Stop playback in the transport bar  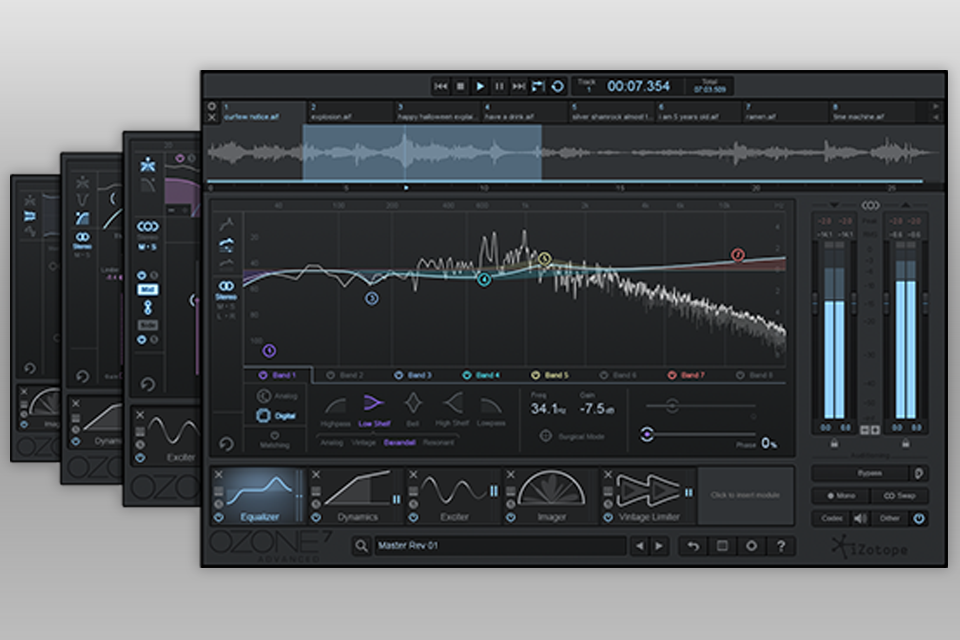pyautogui.click(x=460, y=86)
